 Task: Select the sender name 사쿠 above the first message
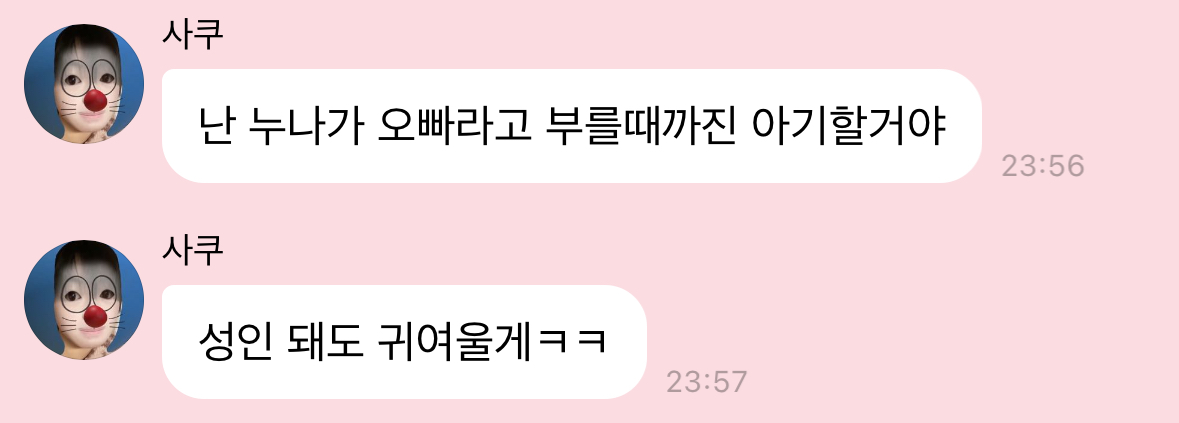pos(192,35)
